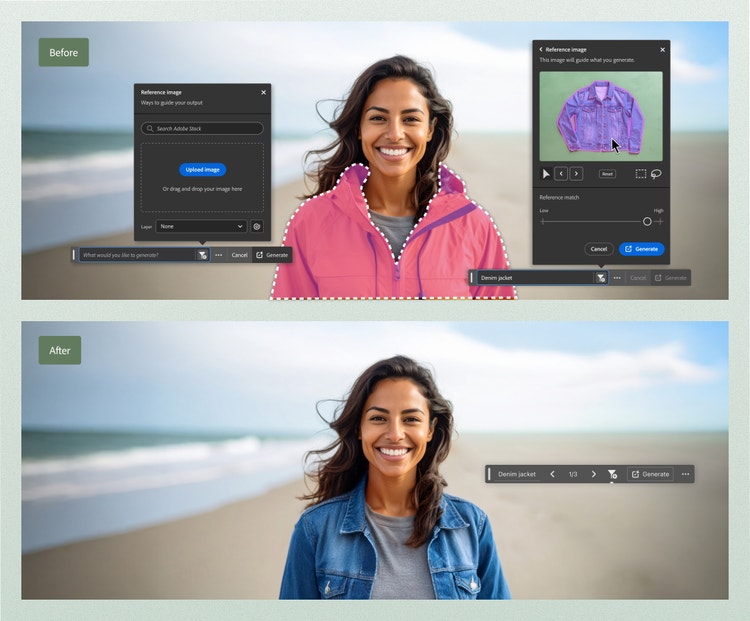This screenshot has height=621, width=750.
Task: Click Generate in the After taskbar
Action: pyautogui.click(x=651, y=474)
